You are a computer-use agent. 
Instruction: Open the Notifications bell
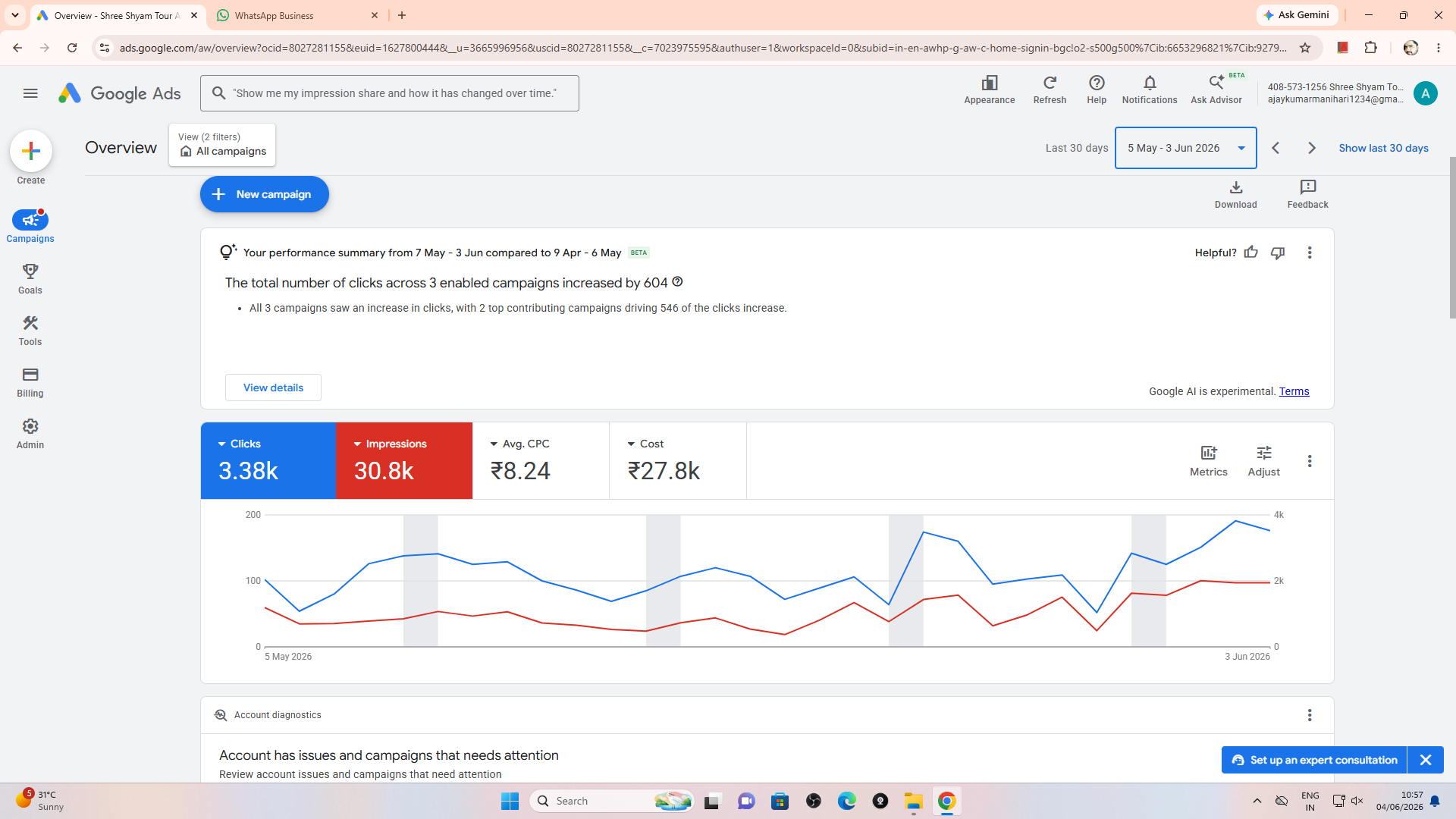click(x=1150, y=89)
